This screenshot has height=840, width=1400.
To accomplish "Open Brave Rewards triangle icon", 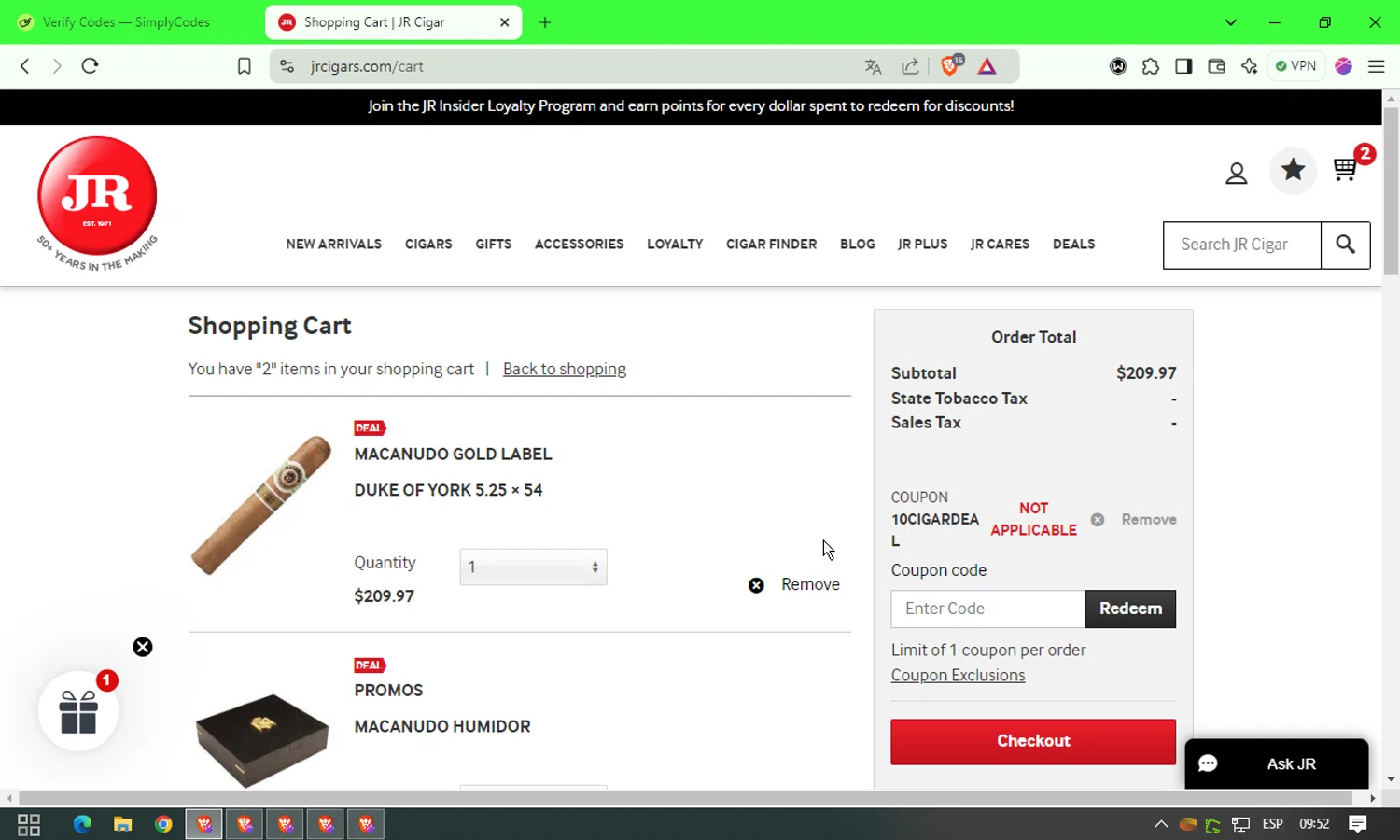I will 987,66.
